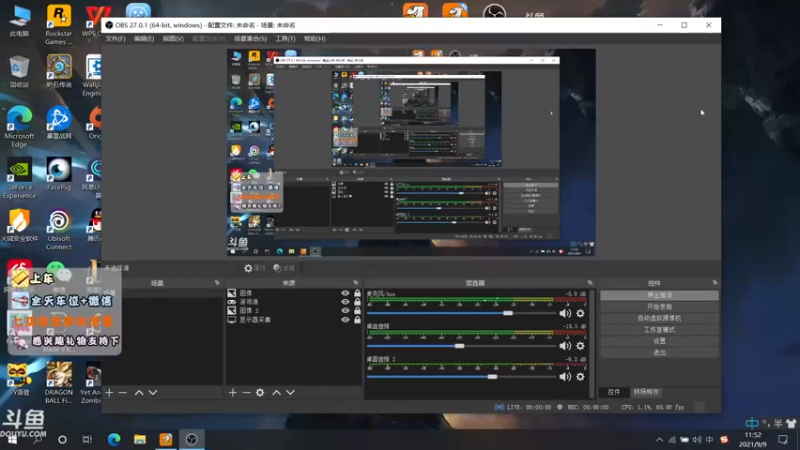
Task: Pop out the 混音器 dock panel
Action: tap(590, 283)
